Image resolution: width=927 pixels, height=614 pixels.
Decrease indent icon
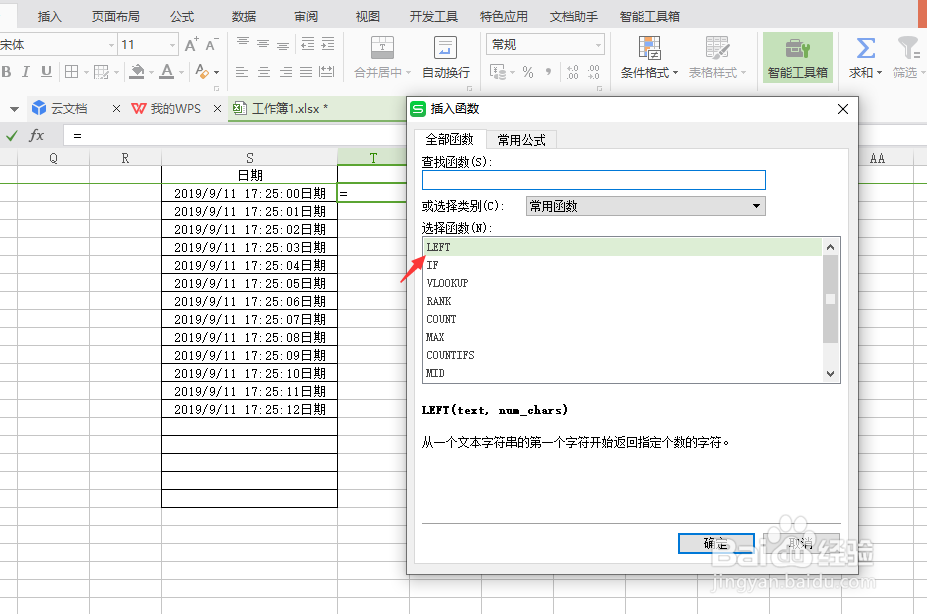(307, 44)
